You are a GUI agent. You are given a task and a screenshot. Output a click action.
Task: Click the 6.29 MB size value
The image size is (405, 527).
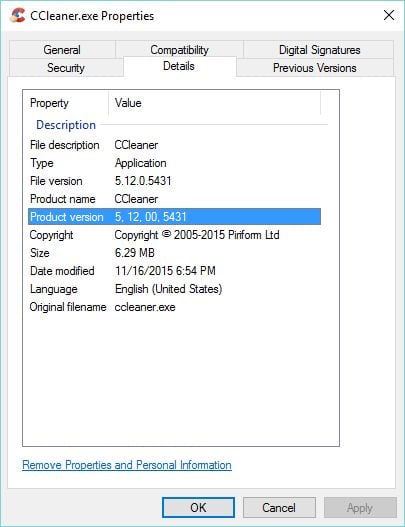pyautogui.click(x=134, y=253)
